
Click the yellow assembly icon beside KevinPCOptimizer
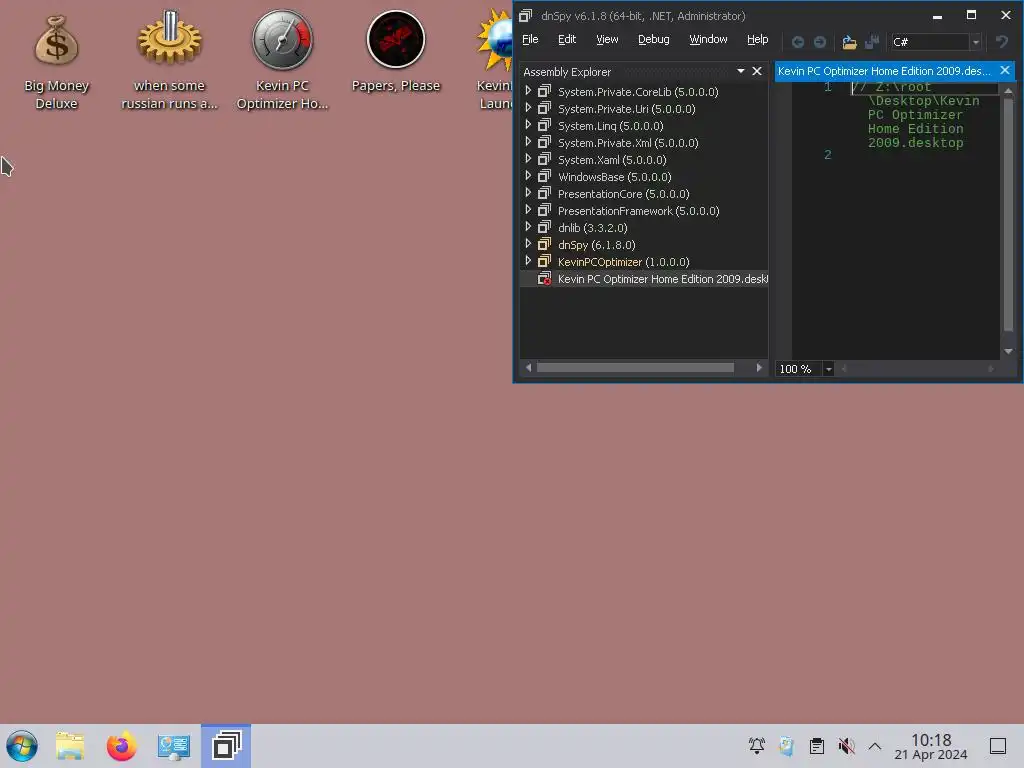[544, 261]
